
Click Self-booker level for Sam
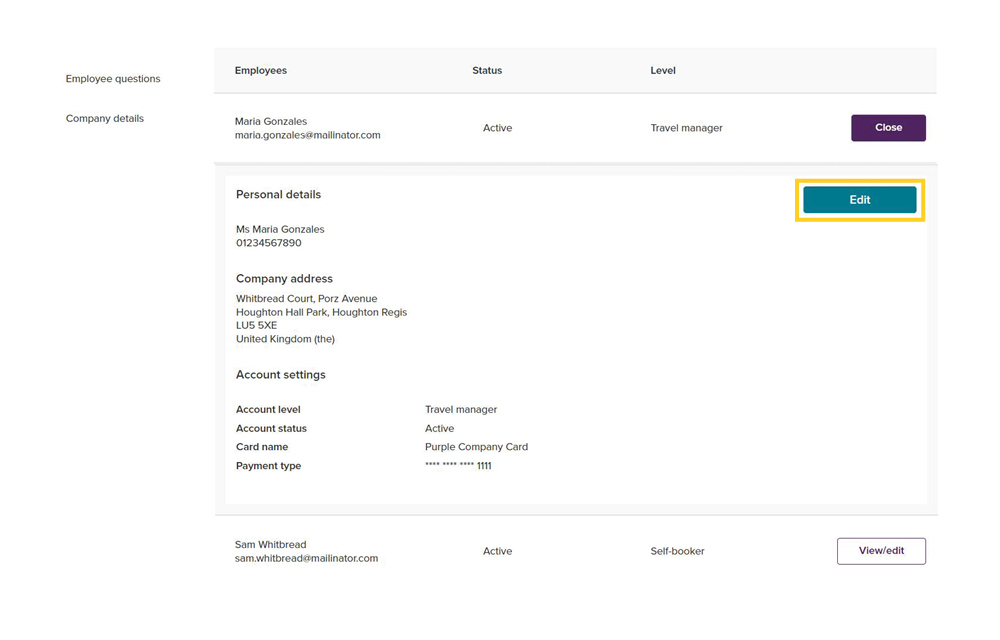[677, 551]
